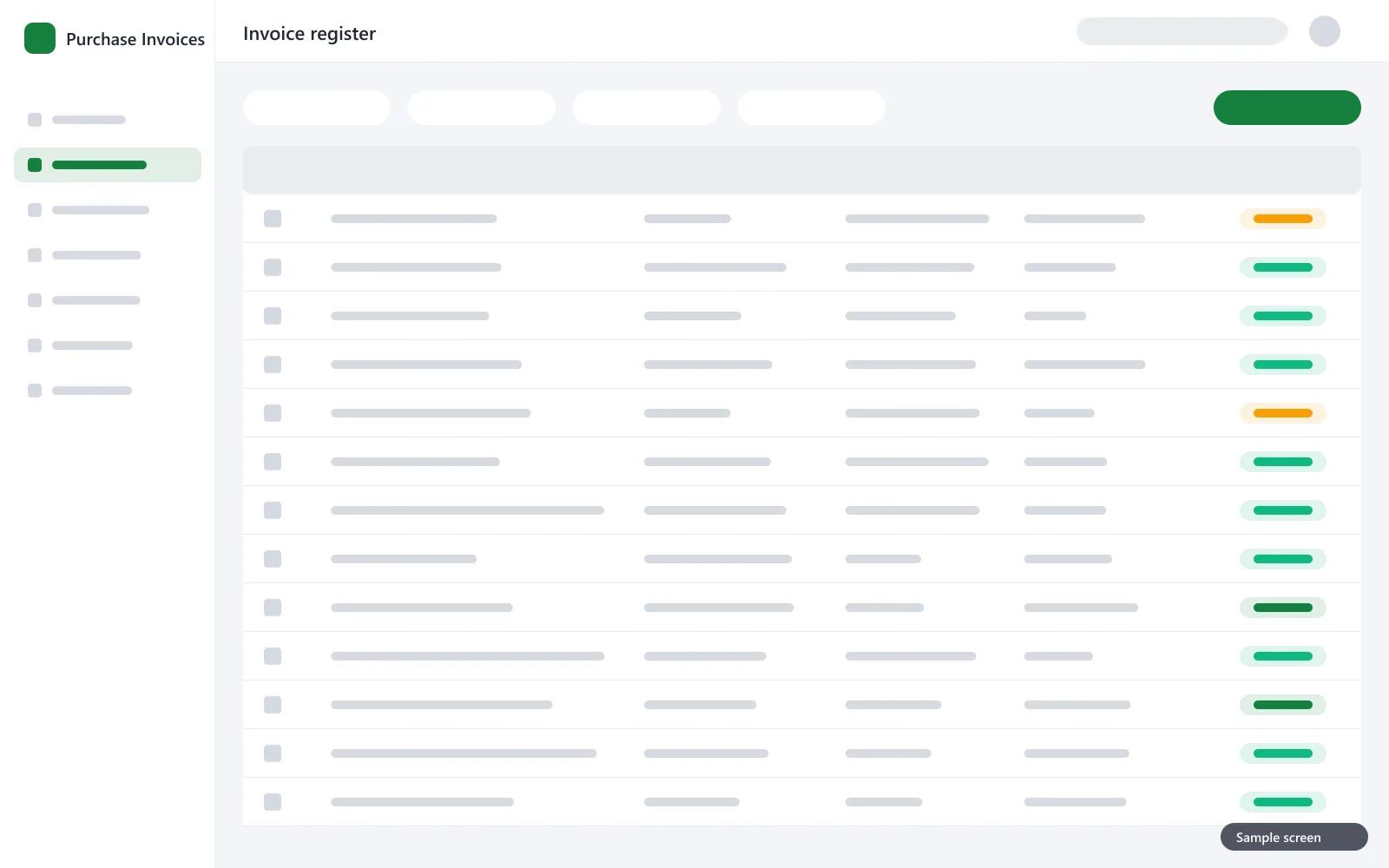The image size is (1389, 868).
Task: Click the orange status pill in first row
Action: click(1283, 219)
